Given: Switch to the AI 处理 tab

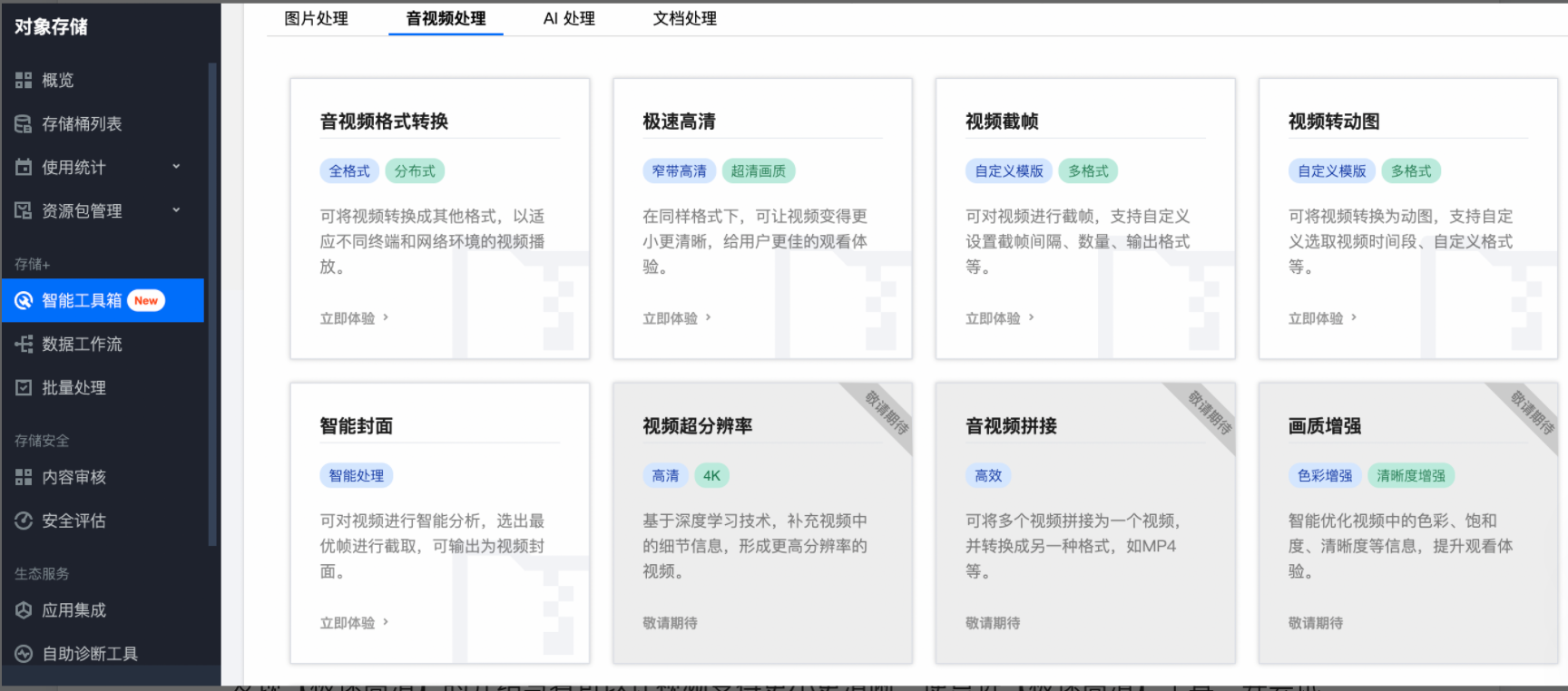Looking at the screenshot, I should click(x=569, y=19).
